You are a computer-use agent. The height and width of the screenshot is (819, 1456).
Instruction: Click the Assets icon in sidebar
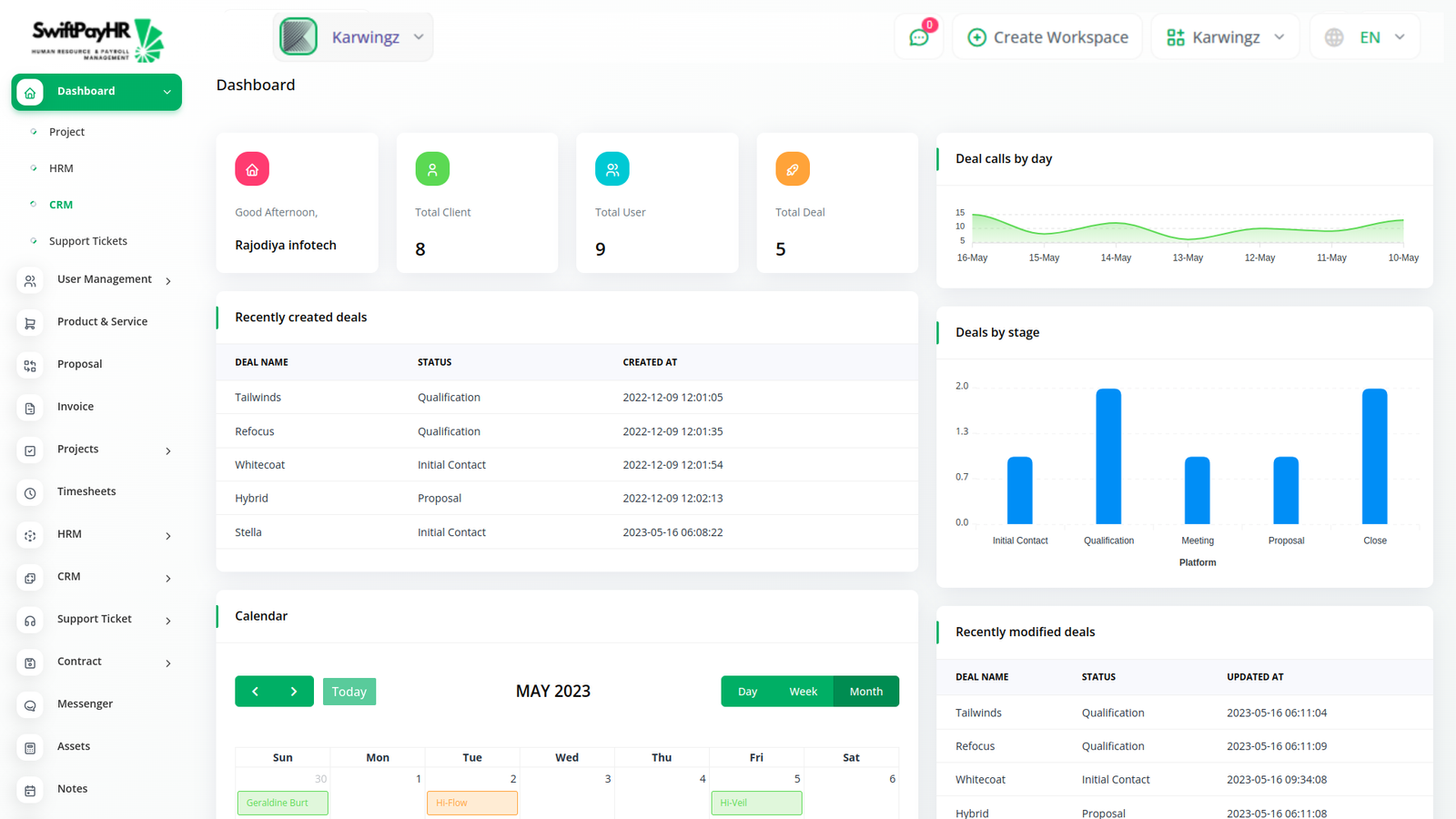point(30,747)
